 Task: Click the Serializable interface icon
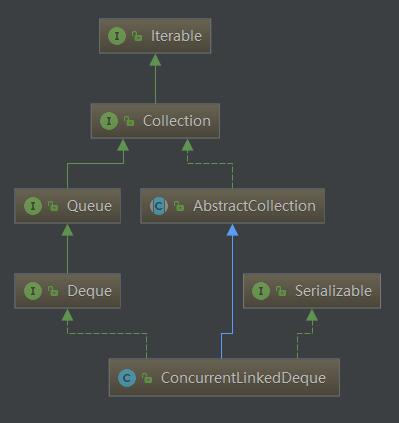tap(261, 291)
